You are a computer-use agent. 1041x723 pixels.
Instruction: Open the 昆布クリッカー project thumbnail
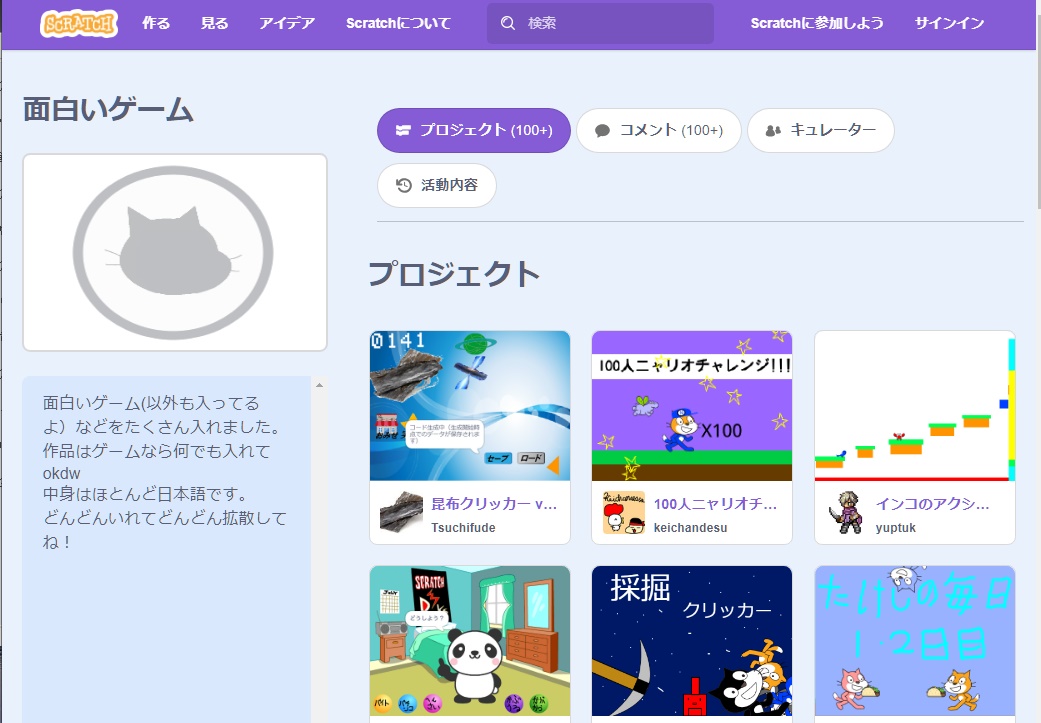click(470, 406)
